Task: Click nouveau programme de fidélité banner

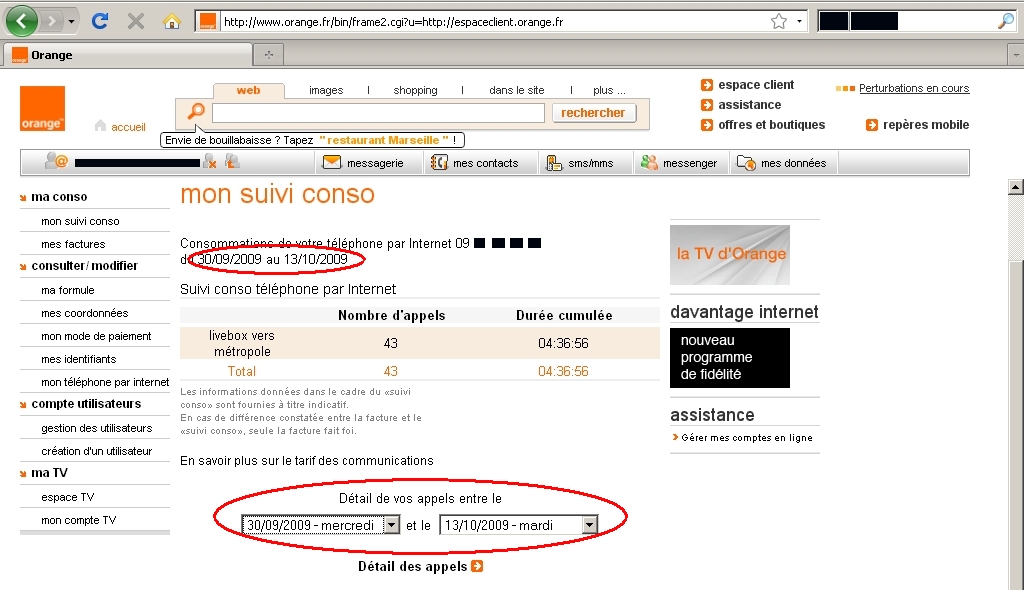Action: (x=729, y=357)
